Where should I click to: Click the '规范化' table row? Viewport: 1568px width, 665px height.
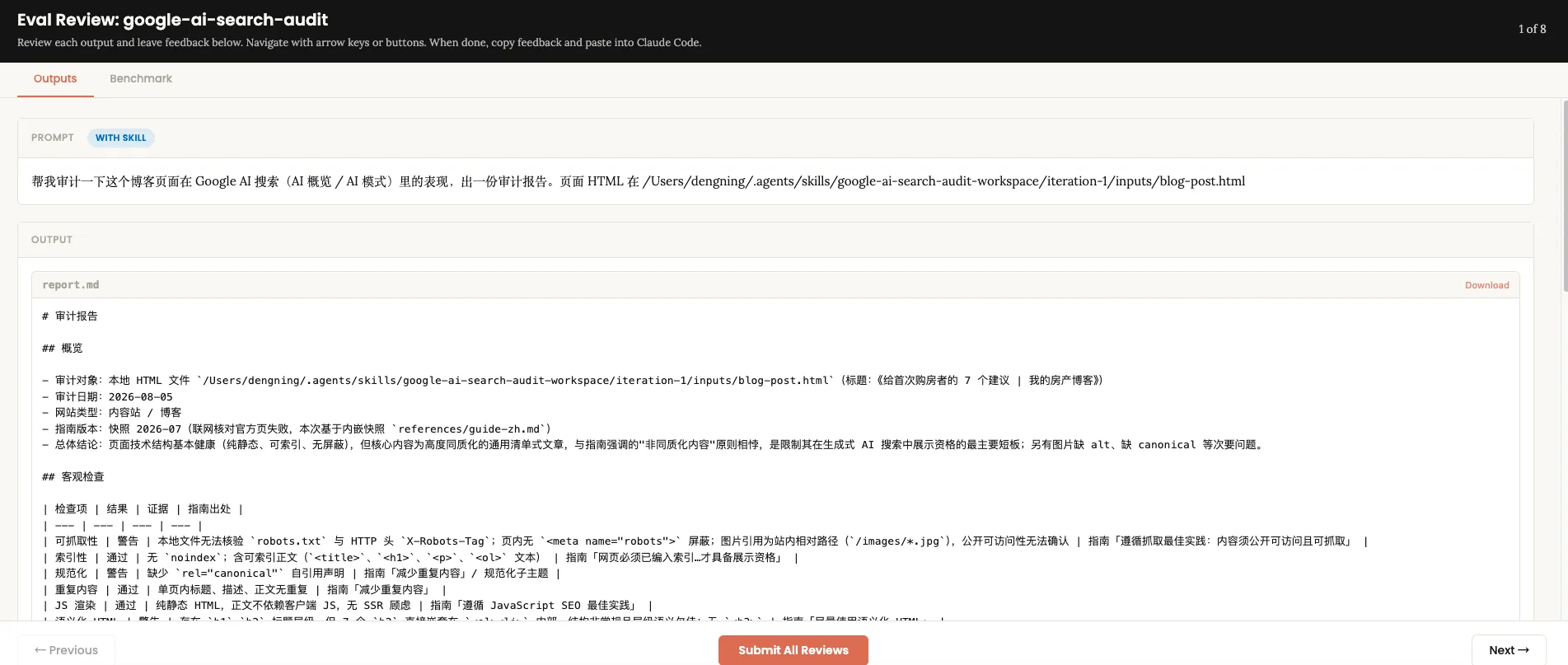(302, 574)
